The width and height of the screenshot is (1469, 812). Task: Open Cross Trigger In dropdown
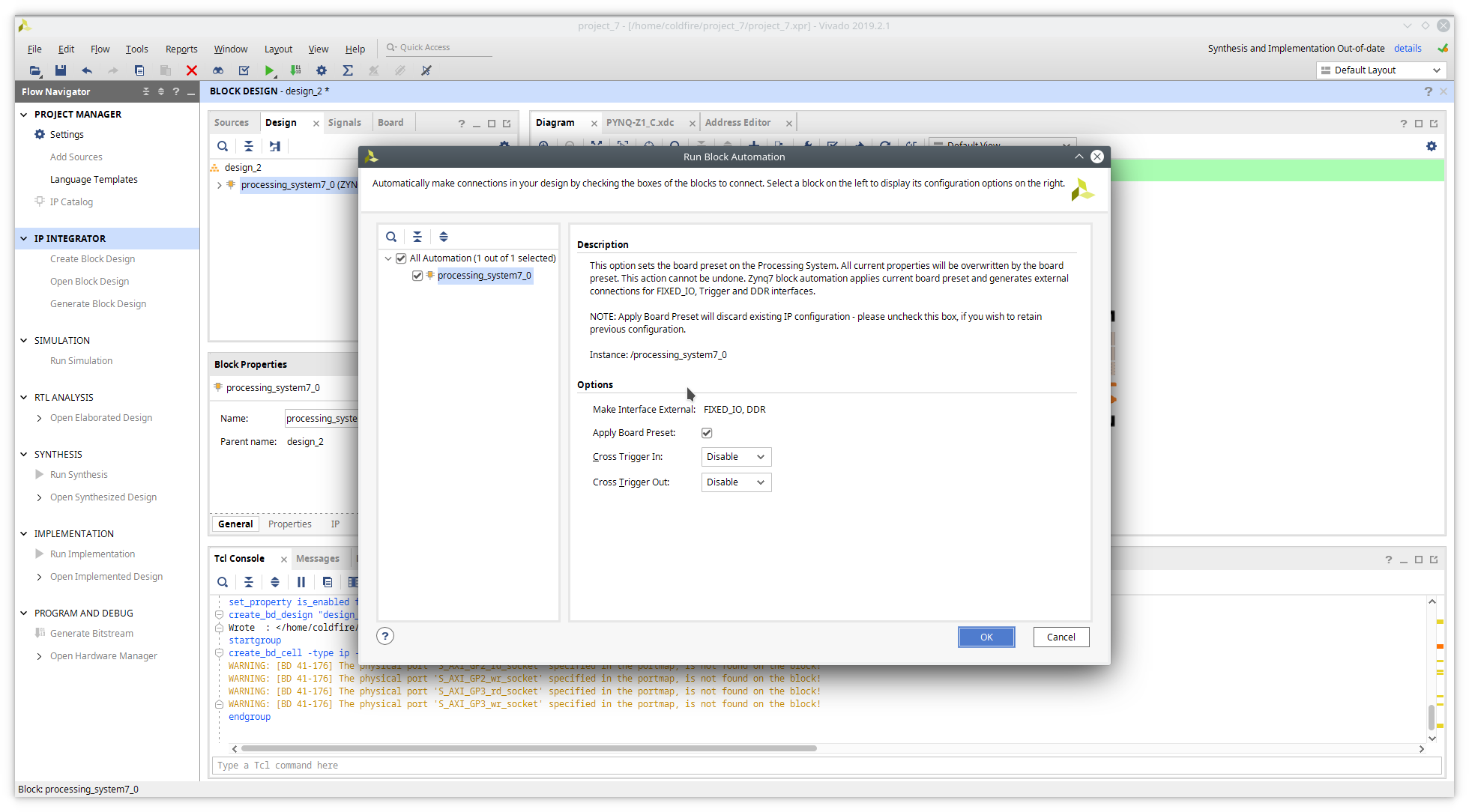[x=736, y=457]
